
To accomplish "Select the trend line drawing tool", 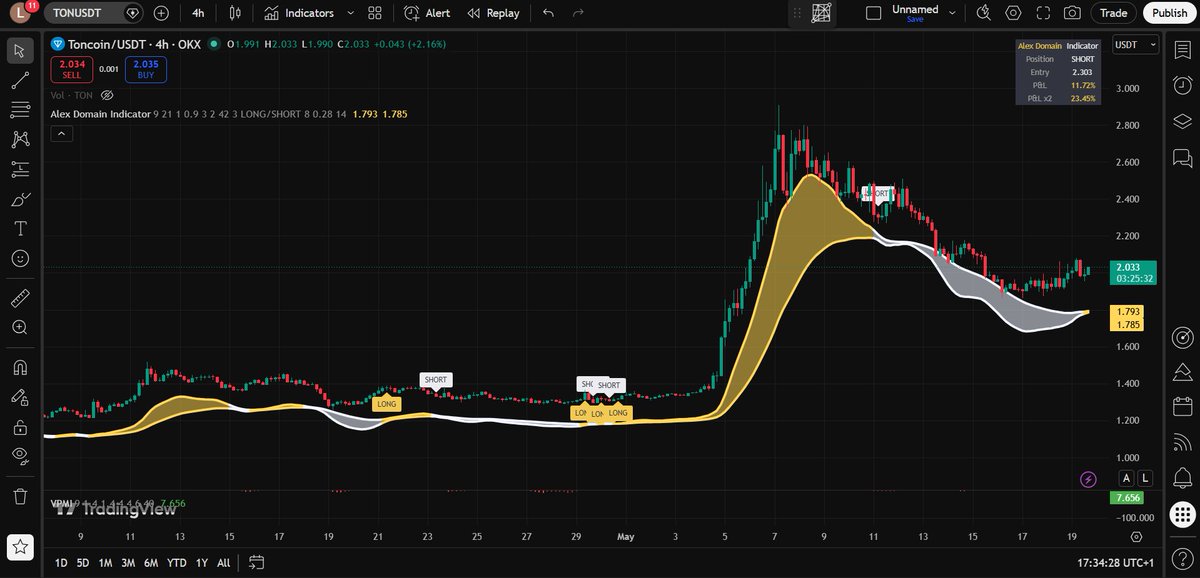I will tap(20, 81).
